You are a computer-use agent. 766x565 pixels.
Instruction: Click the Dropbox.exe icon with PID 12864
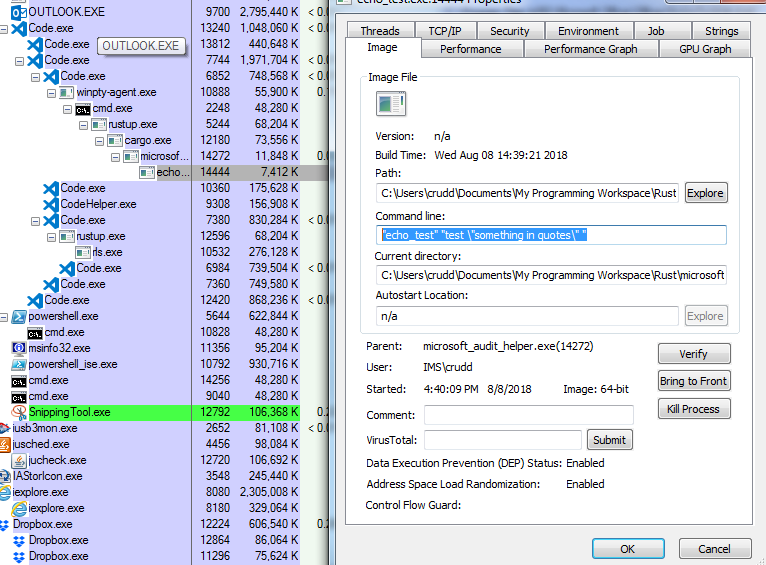(x=19, y=541)
